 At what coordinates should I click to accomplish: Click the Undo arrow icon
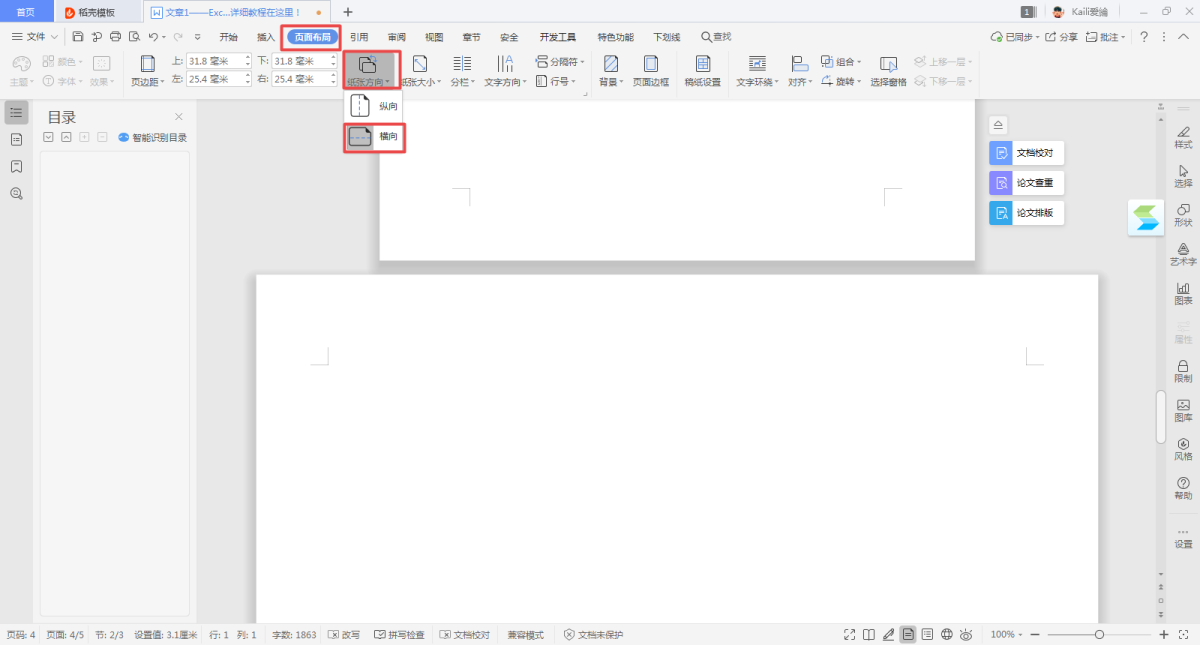coord(152,37)
